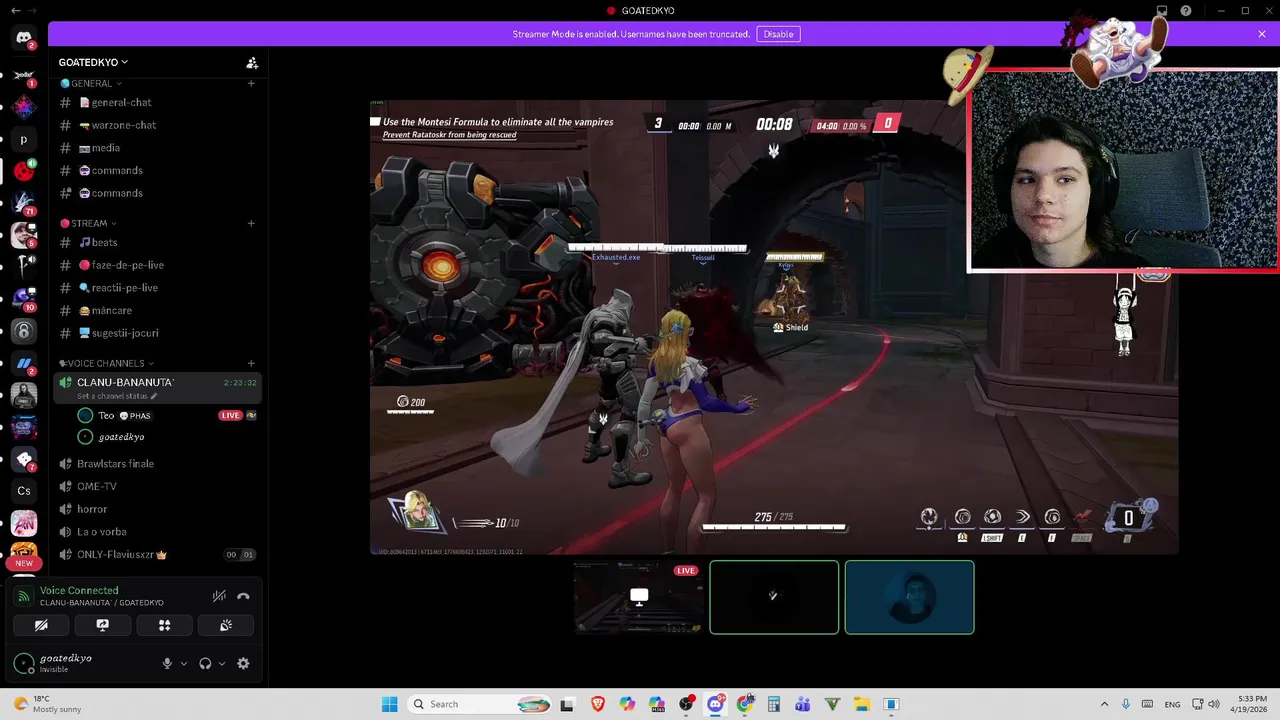Open the server icon with NEW badge
1280x720 pixels.
24,555
